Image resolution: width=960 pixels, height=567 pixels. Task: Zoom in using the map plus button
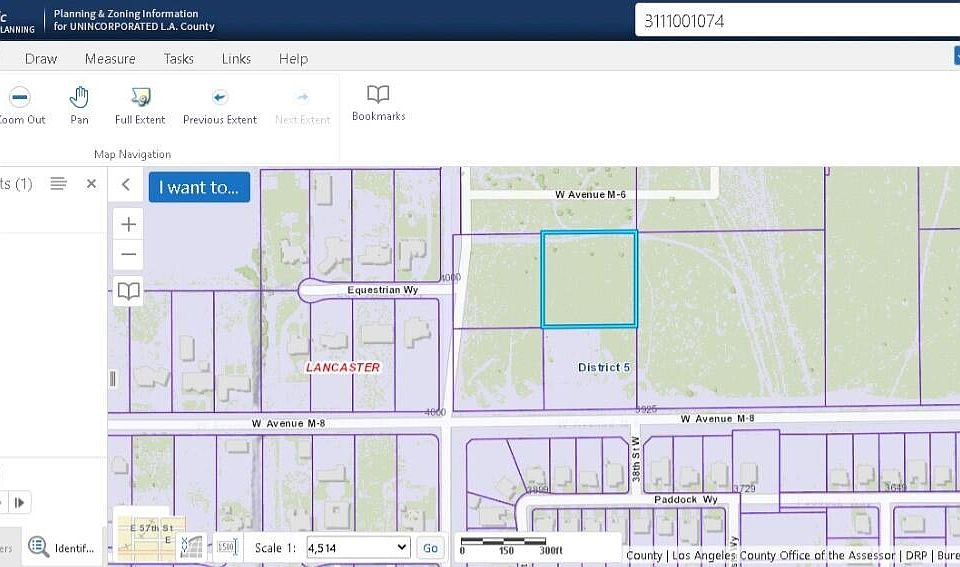[129, 224]
